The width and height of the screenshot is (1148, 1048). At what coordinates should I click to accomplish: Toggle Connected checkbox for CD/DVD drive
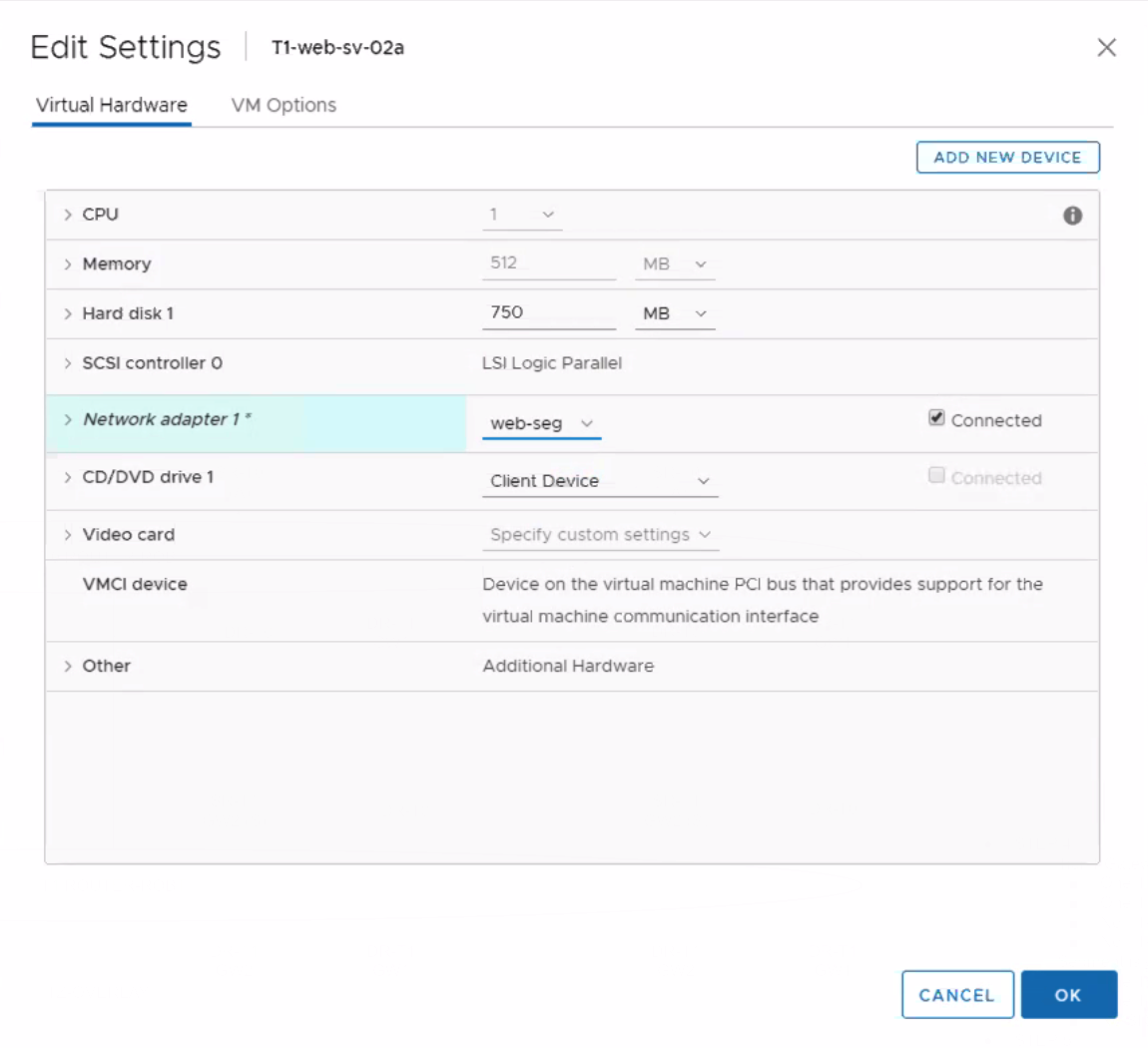936,476
